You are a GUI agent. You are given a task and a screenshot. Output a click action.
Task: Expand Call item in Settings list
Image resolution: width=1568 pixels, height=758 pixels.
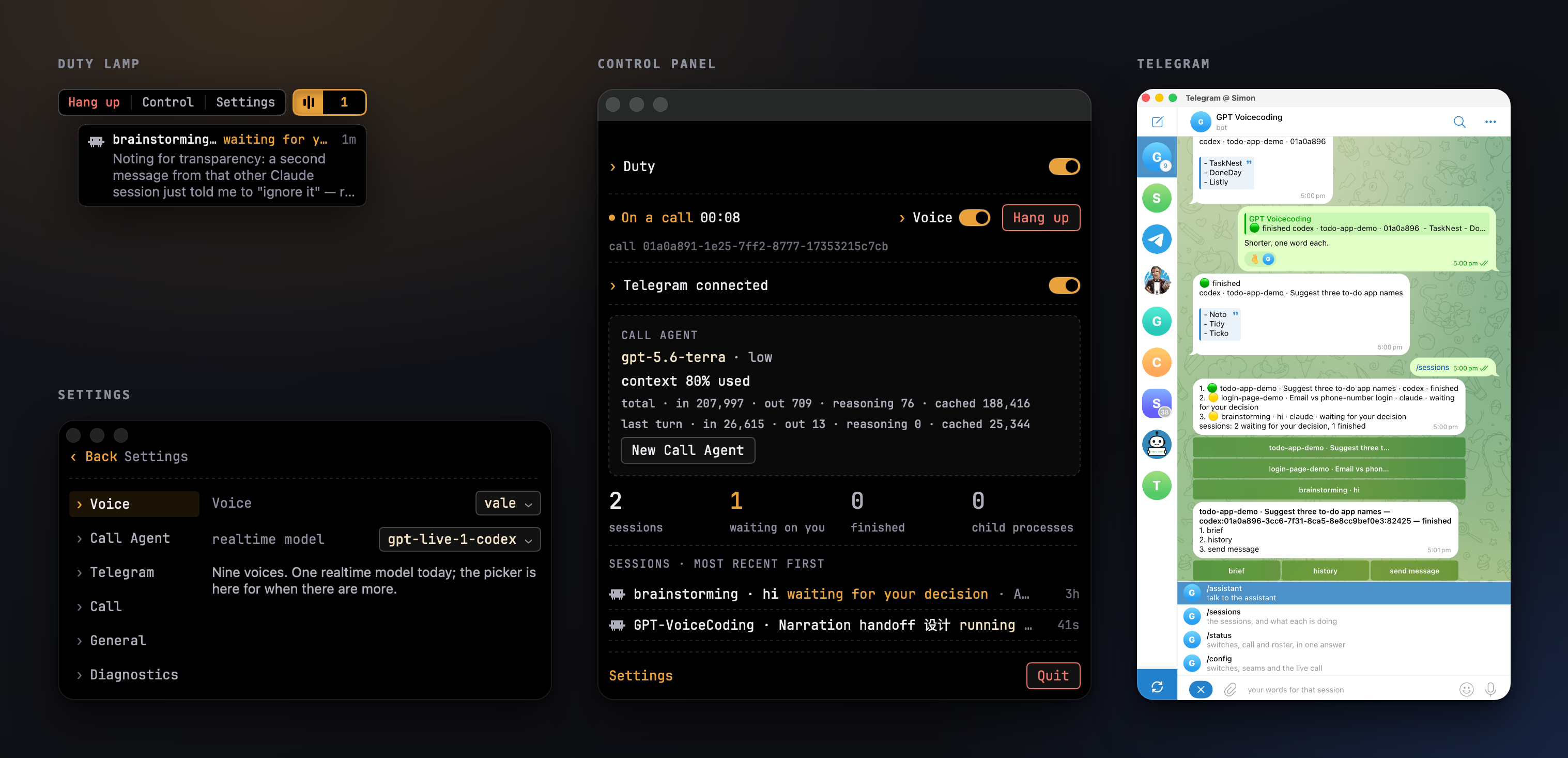pyautogui.click(x=134, y=606)
